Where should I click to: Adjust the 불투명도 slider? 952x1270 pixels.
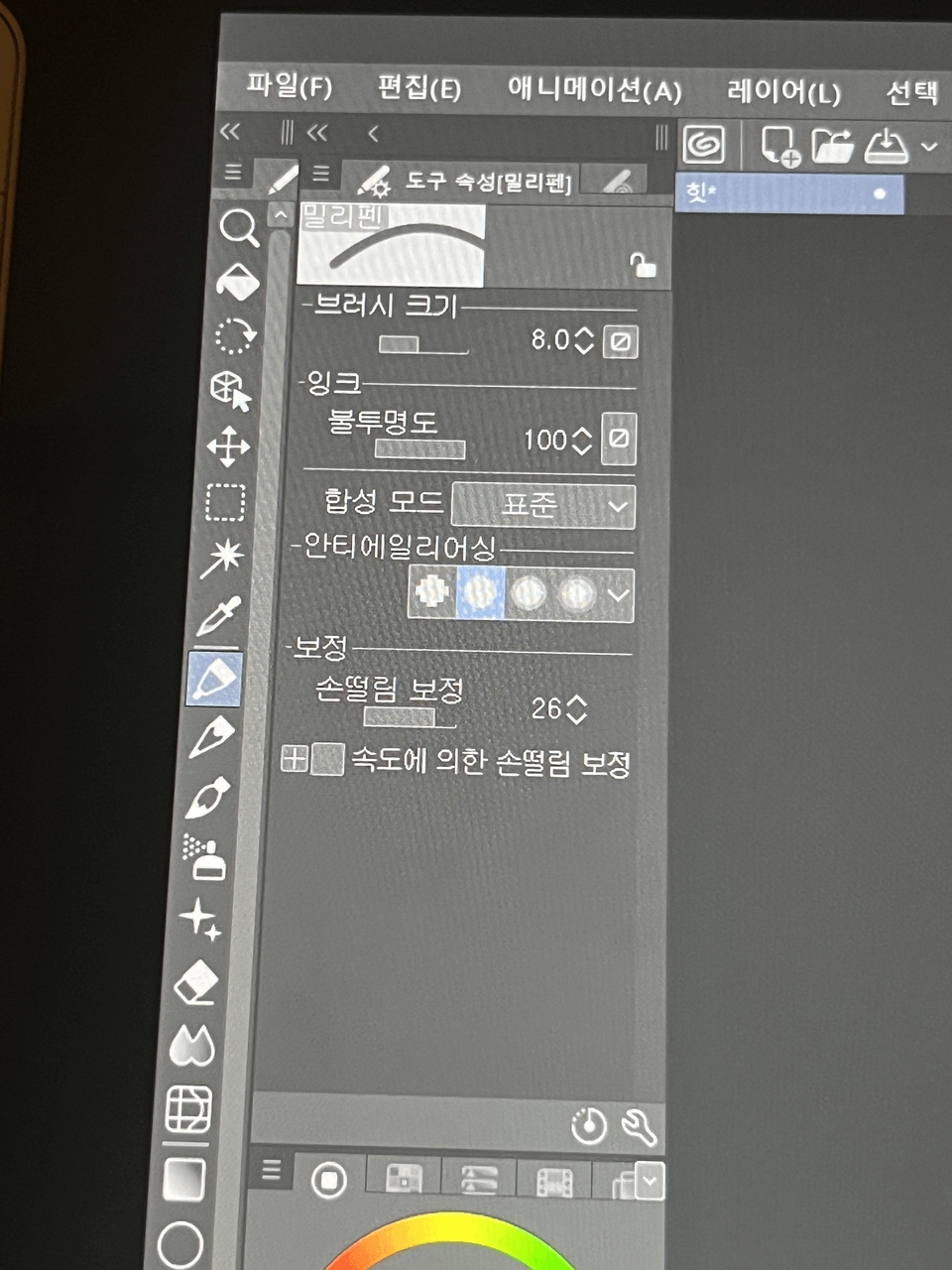[419, 448]
